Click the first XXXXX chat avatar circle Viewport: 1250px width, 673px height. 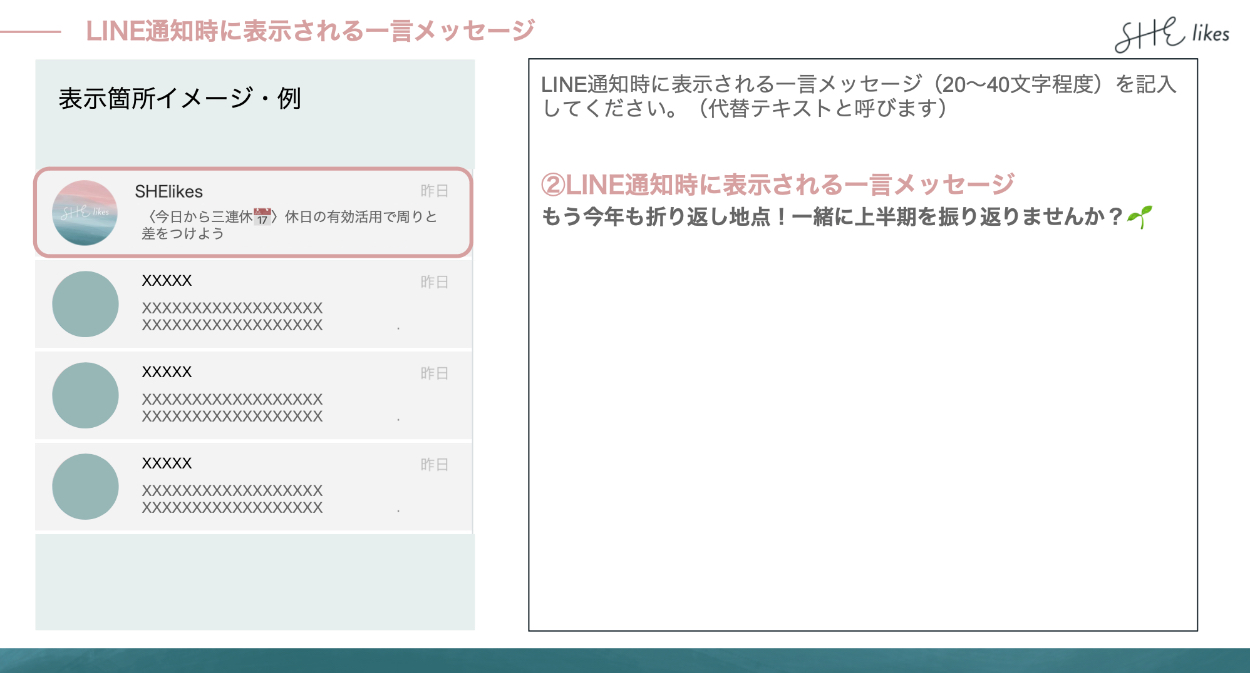[85, 304]
